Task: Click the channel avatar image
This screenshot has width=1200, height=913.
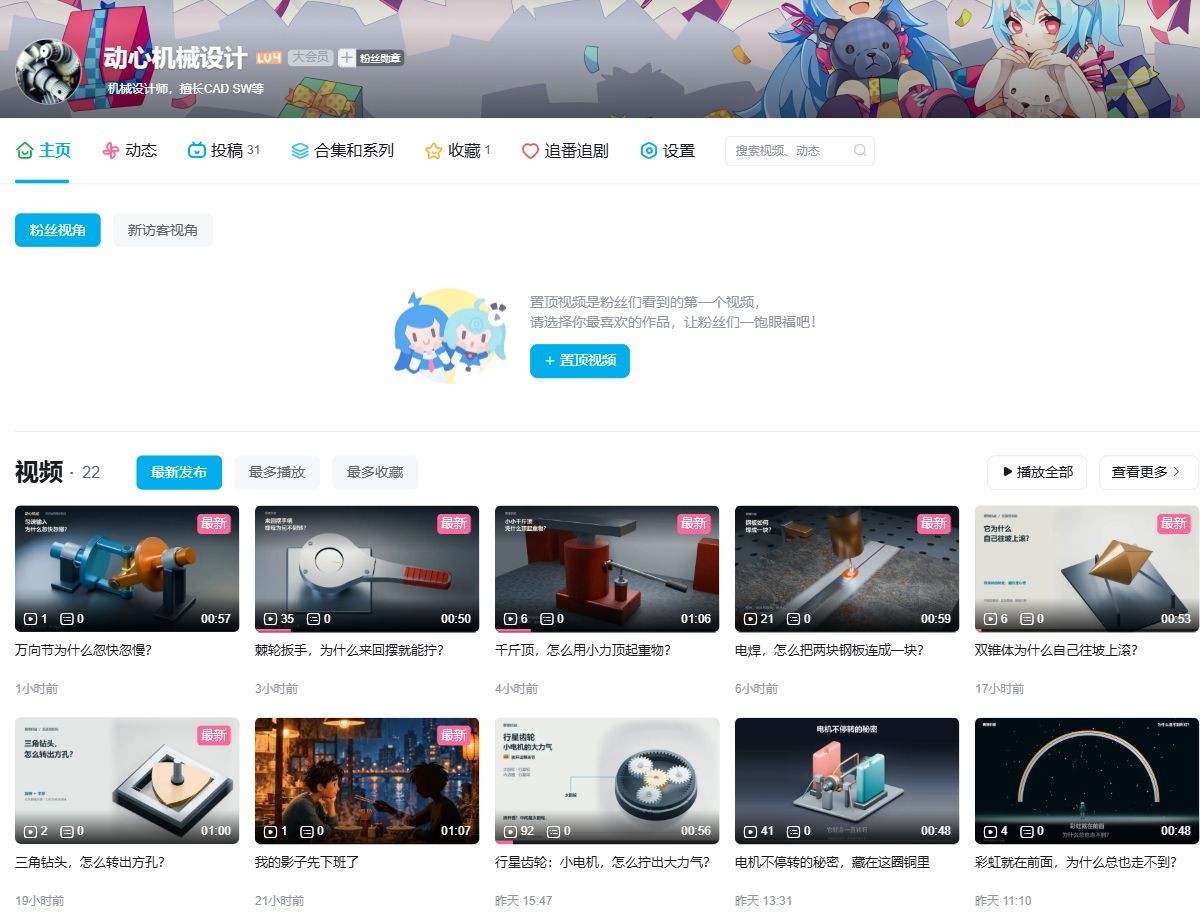Action: (48, 73)
